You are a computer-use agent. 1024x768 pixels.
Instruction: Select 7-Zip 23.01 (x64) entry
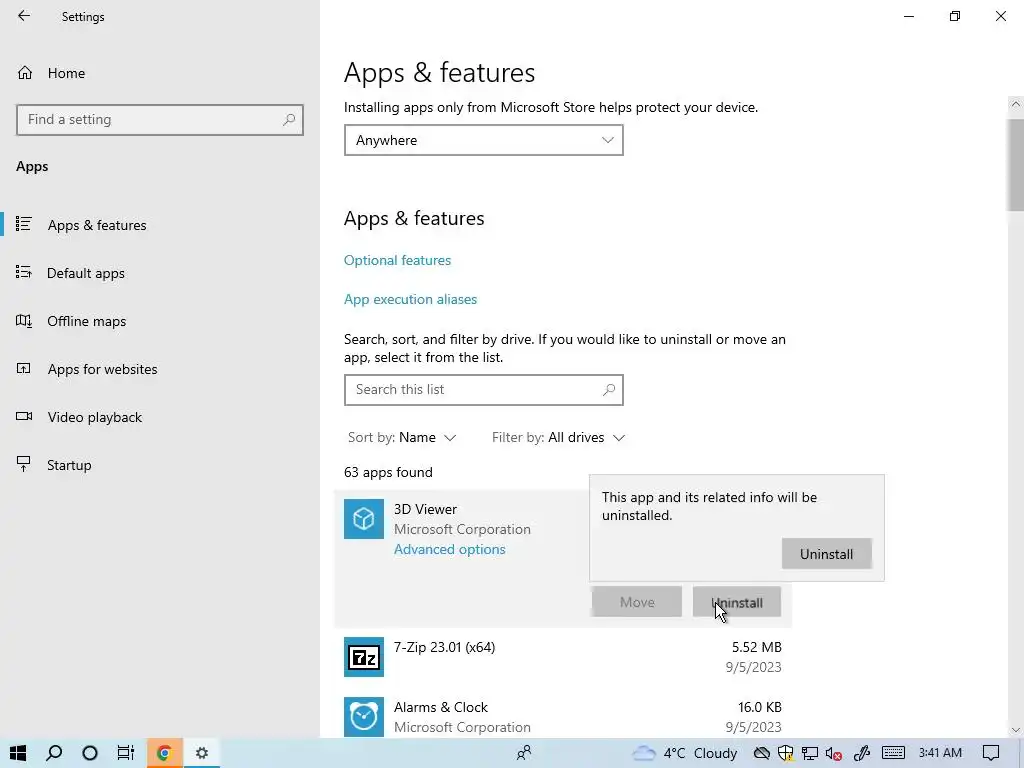563,657
